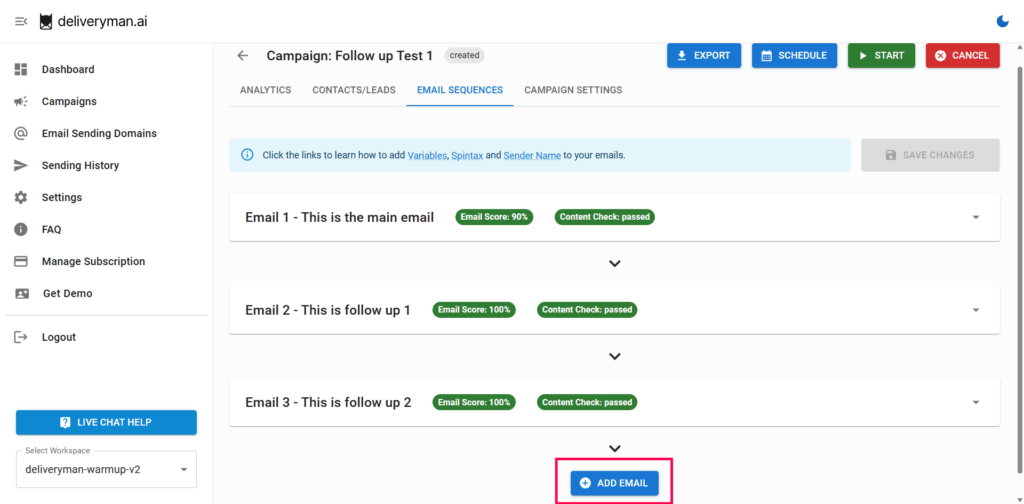Viewport: 1024px width, 504px height.
Task: Open the Variables help link
Action: [x=428, y=155]
